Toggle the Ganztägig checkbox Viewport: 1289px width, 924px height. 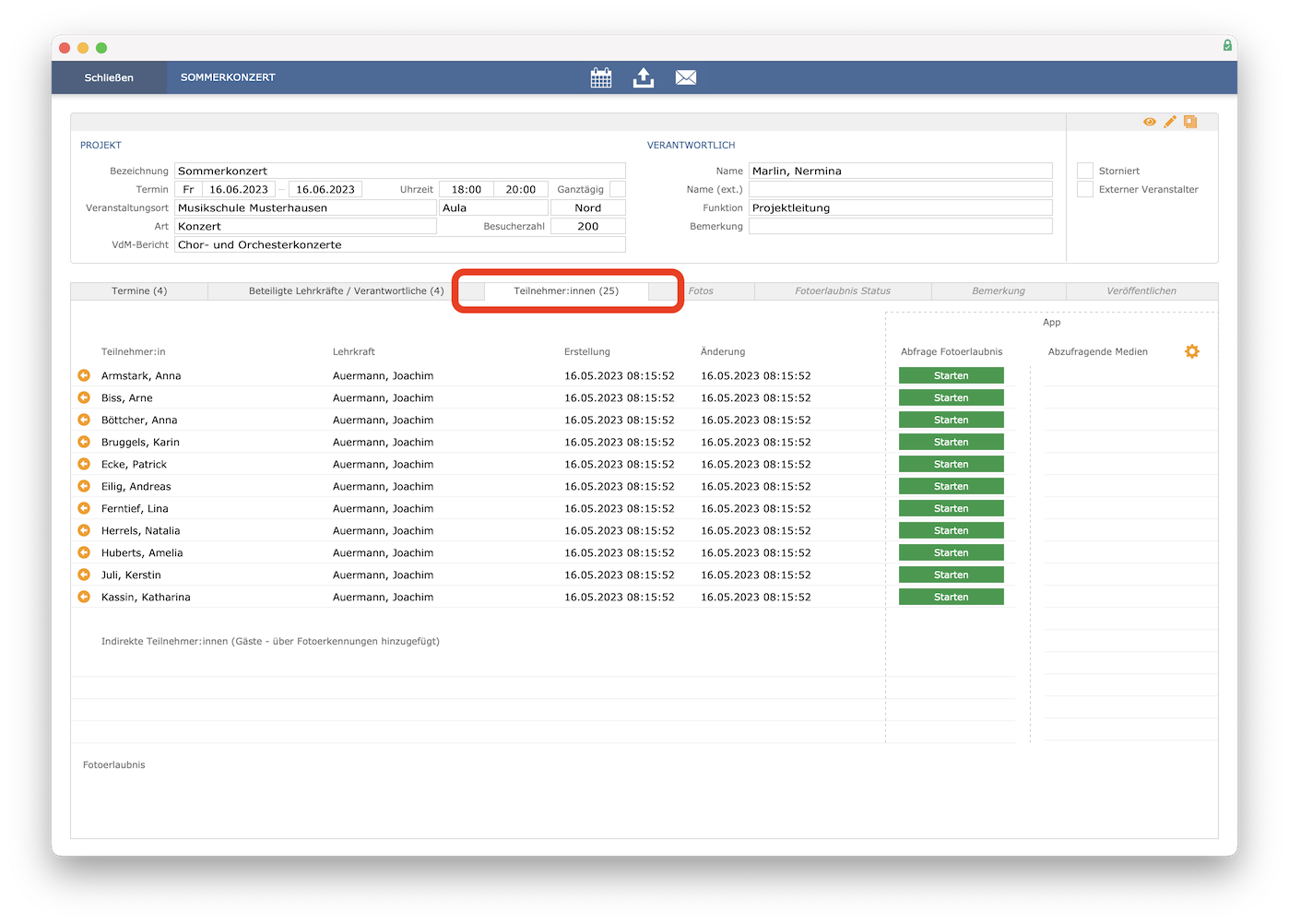[618, 189]
